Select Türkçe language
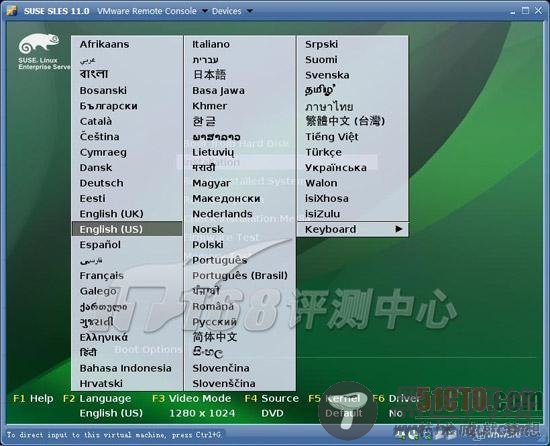The height and width of the screenshot is (446, 550). click(x=323, y=153)
